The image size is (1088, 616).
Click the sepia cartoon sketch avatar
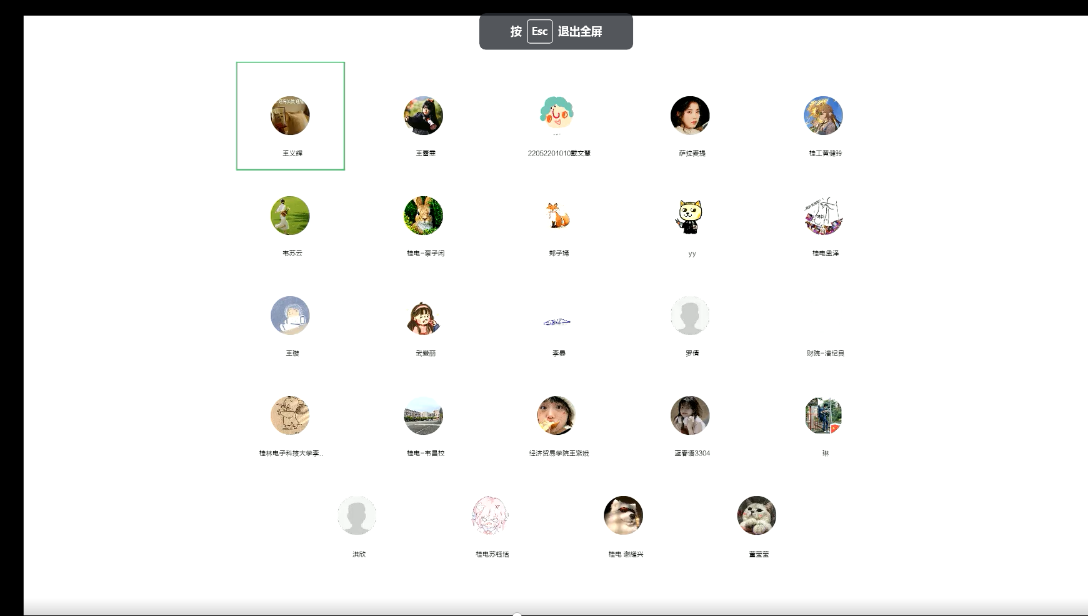(x=290, y=416)
